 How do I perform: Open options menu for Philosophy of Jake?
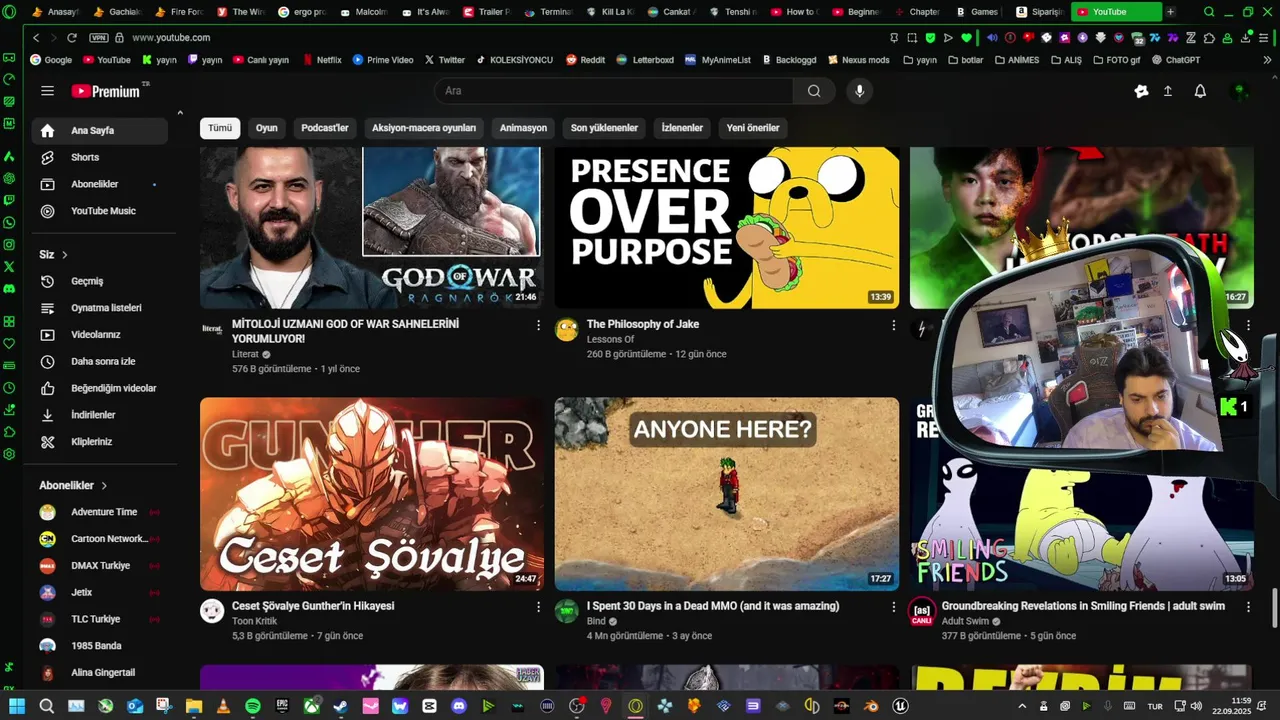893,325
